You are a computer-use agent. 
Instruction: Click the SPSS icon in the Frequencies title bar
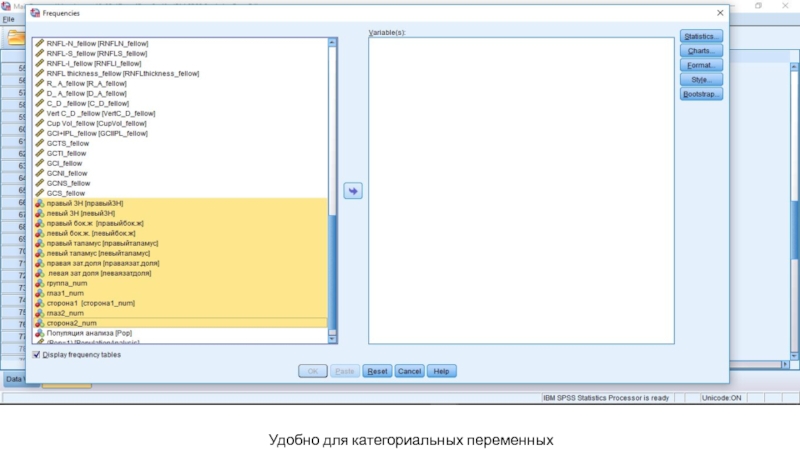pyautogui.click(x=35, y=13)
